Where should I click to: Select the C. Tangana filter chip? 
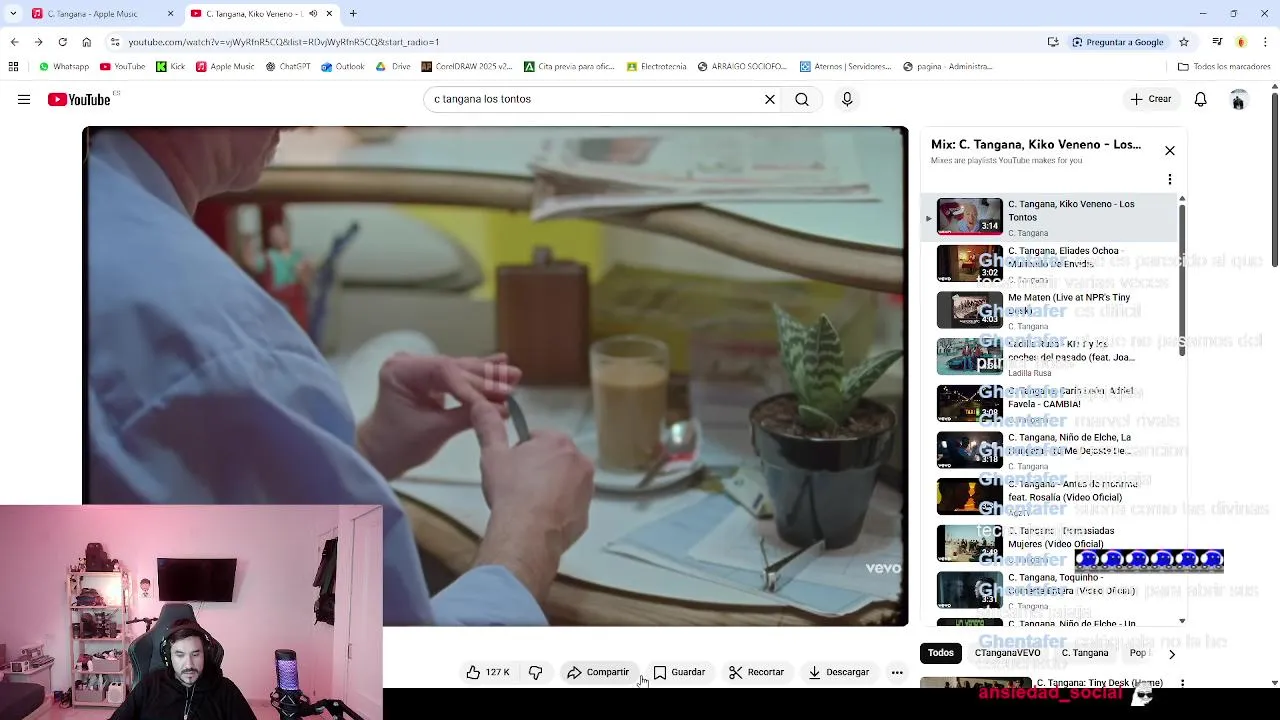(x=1085, y=653)
